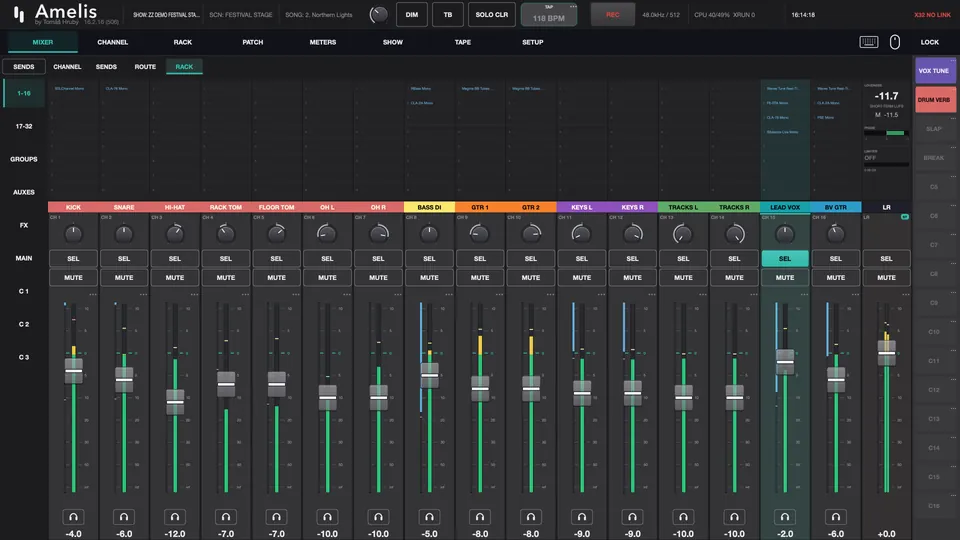Screen dimensions: 960x540
Task: Solo-listen the FLOOR TOM channel headphone icon
Action: click(277, 517)
